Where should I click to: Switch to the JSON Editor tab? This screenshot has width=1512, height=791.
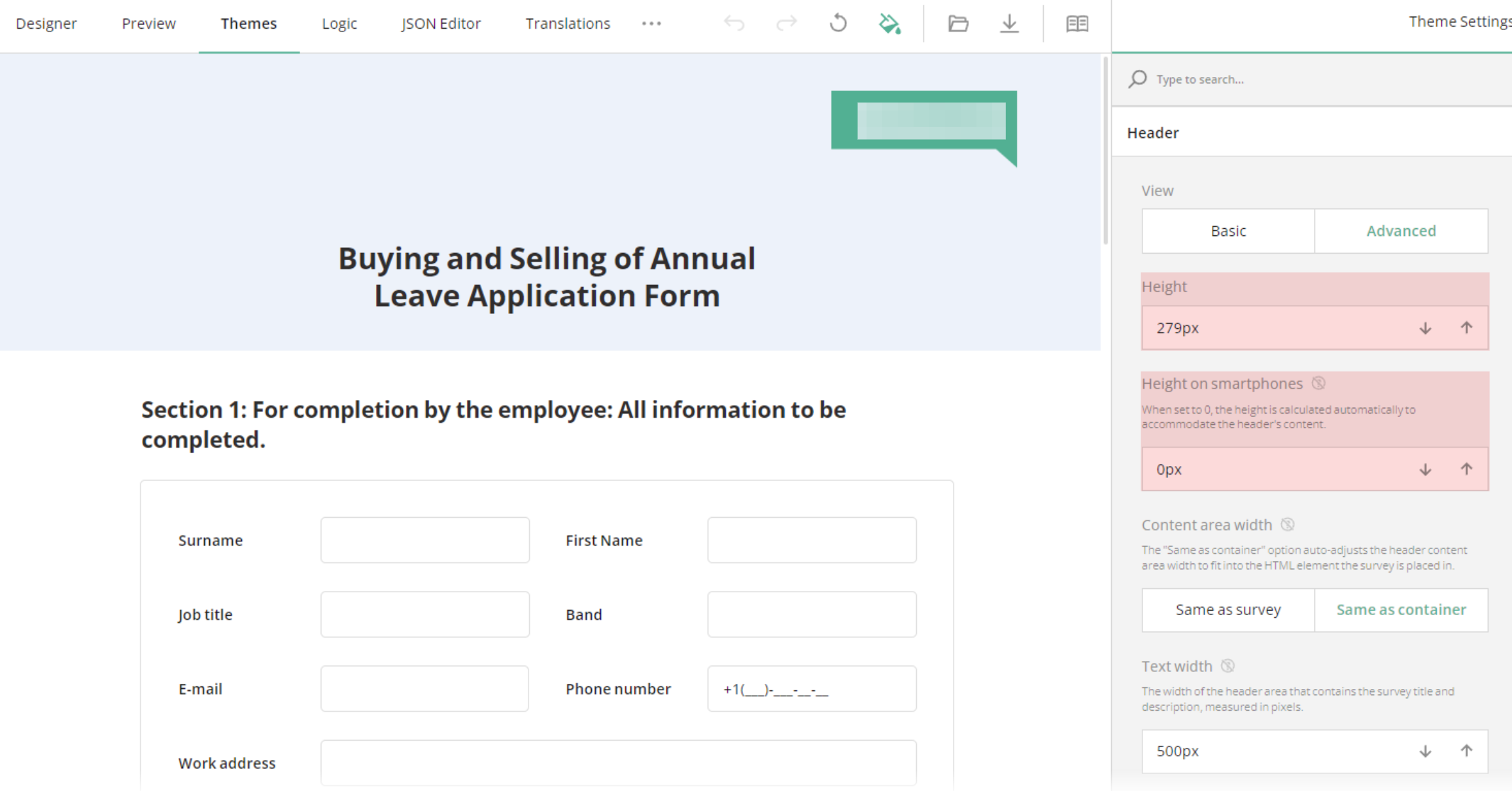(441, 24)
